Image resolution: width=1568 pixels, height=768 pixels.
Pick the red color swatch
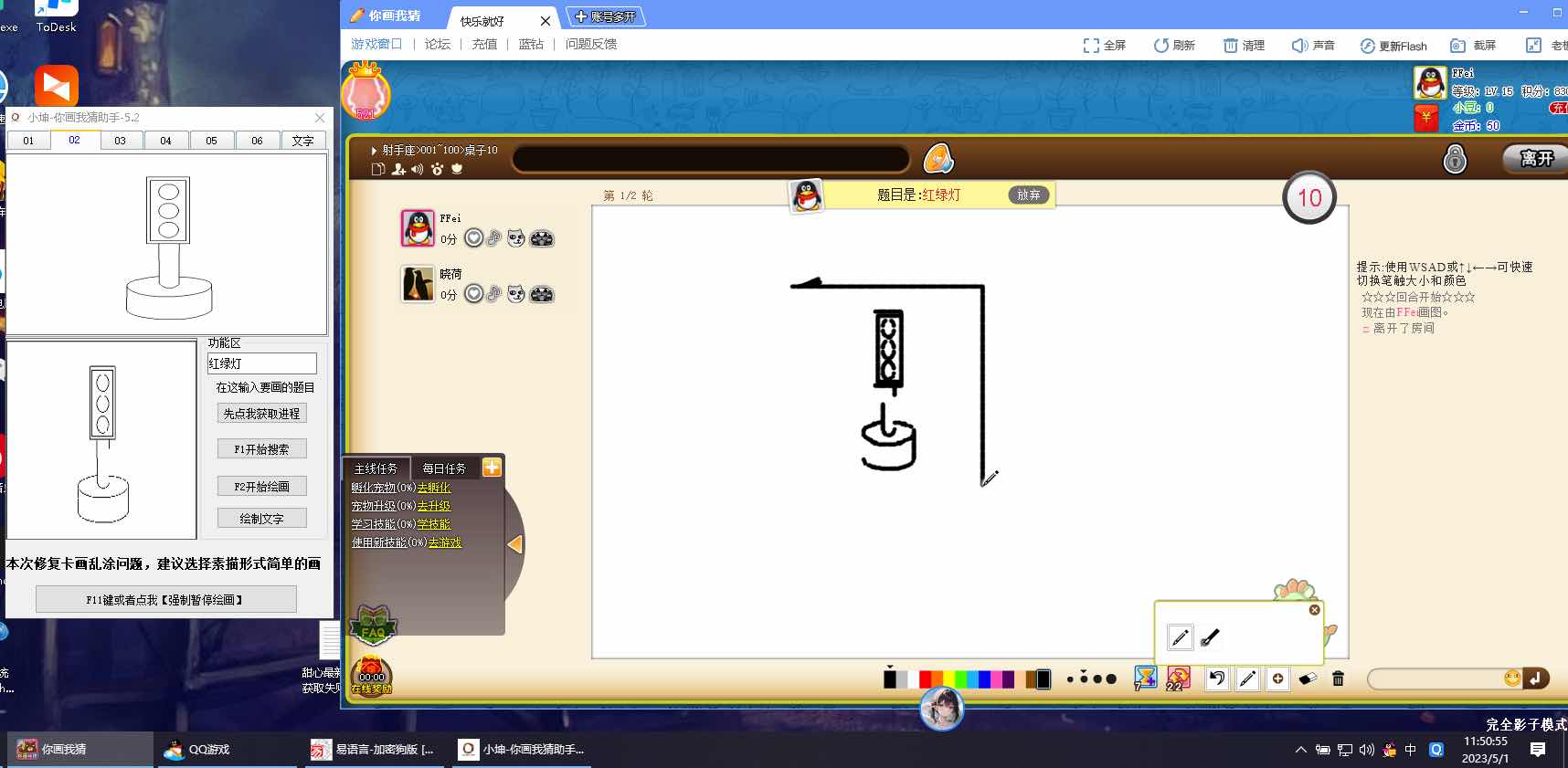click(925, 679)
